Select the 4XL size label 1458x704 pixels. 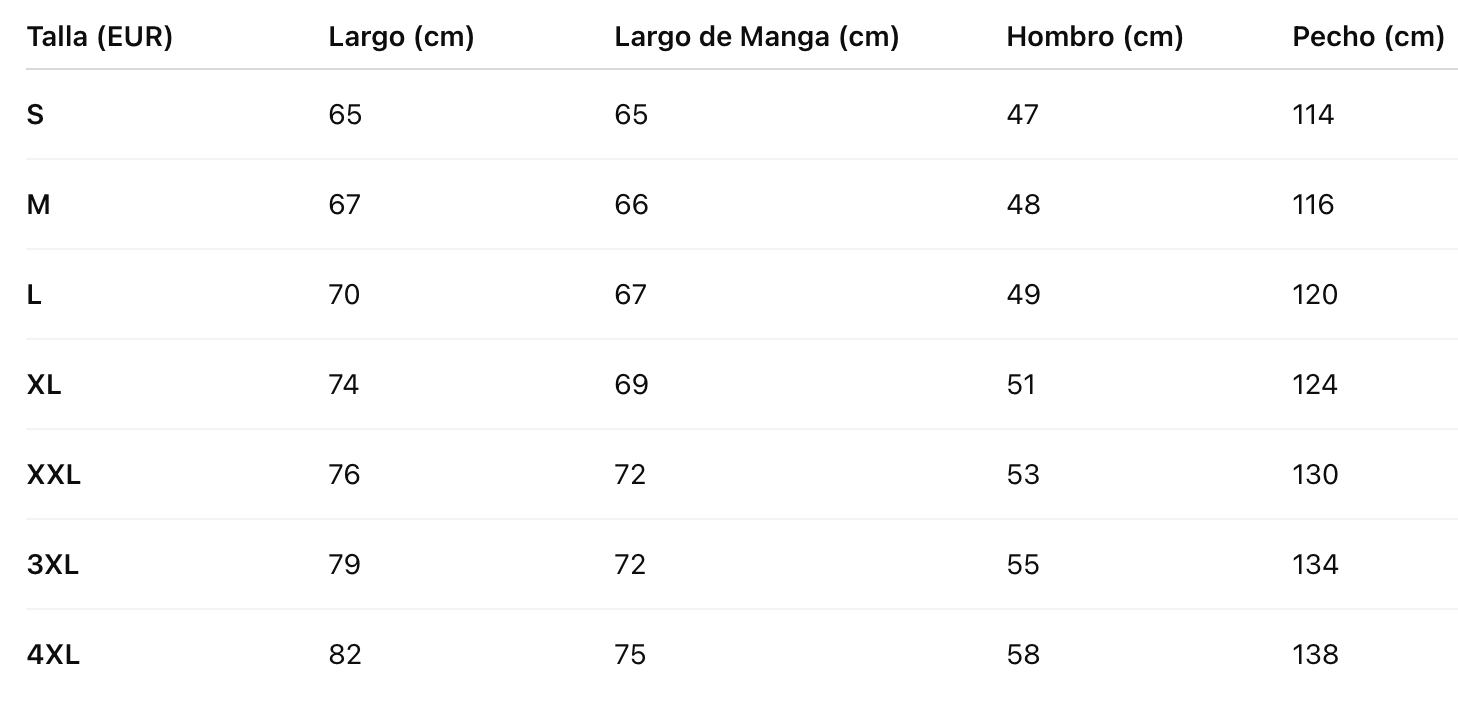coord(53,655)
